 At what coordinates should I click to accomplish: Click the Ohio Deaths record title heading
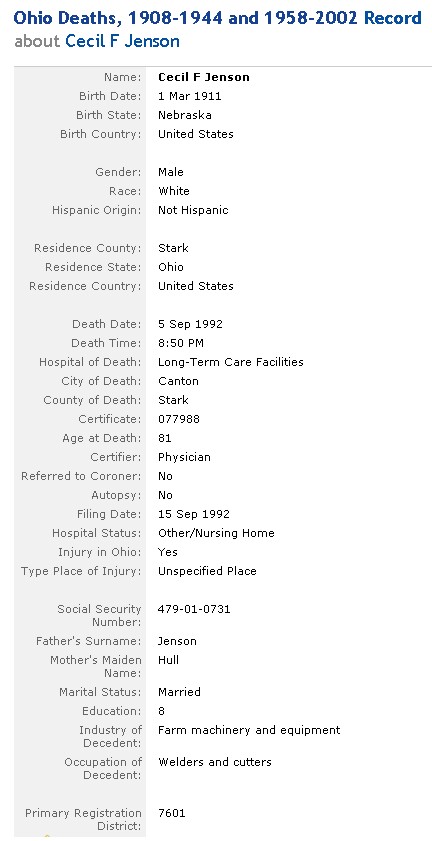(217, 18)
